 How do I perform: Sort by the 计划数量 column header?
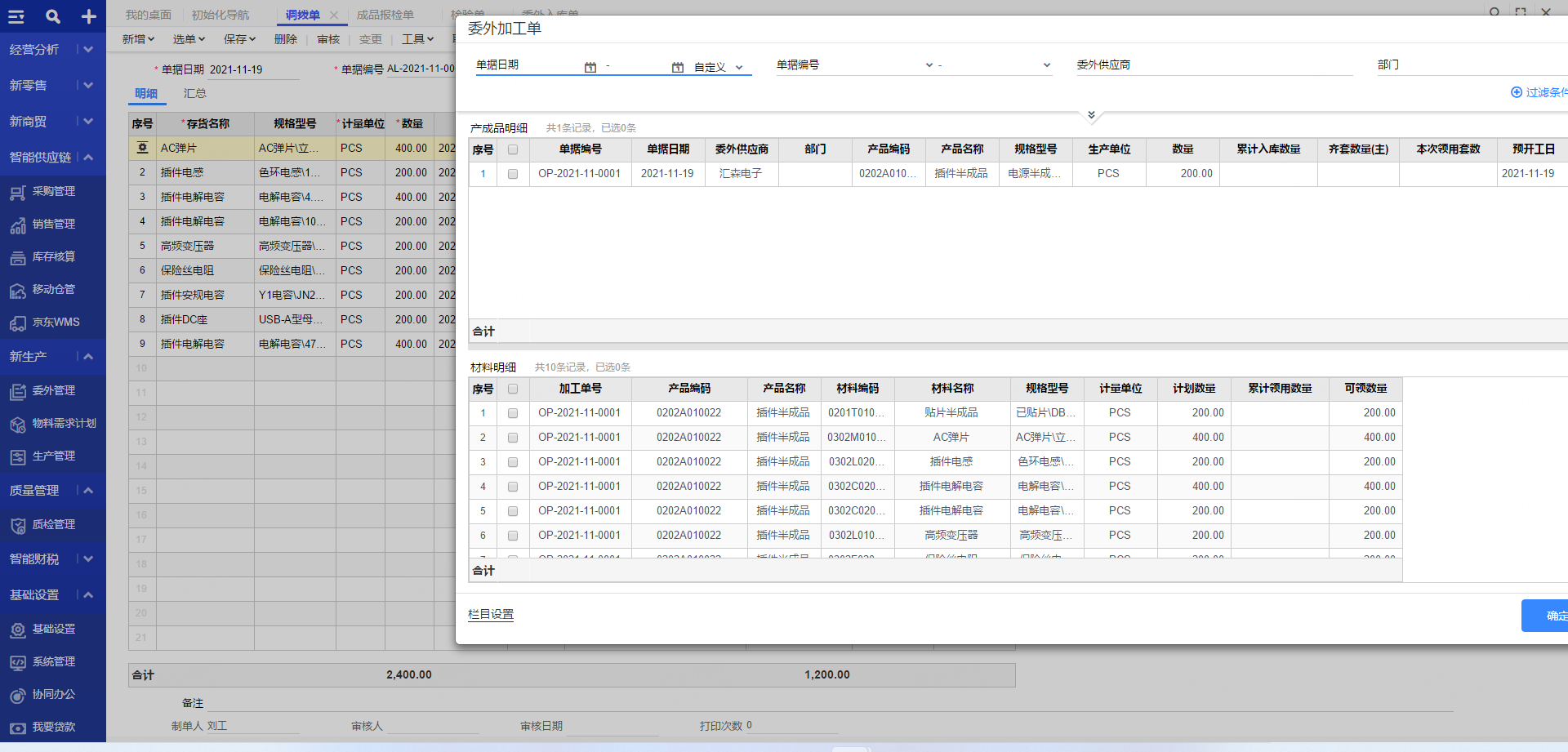1194,389
